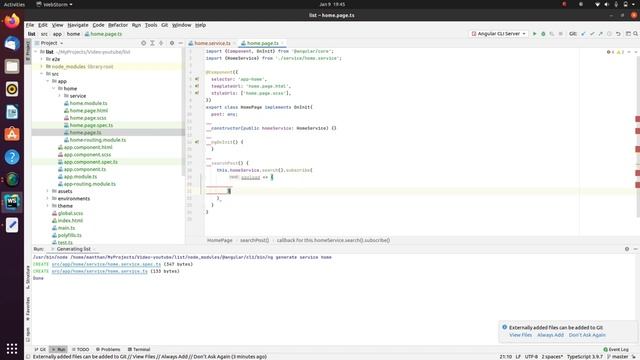Toggle Structure side tool window button
Viewport: 640px width, 360px height.
click(x=28, y=277)
